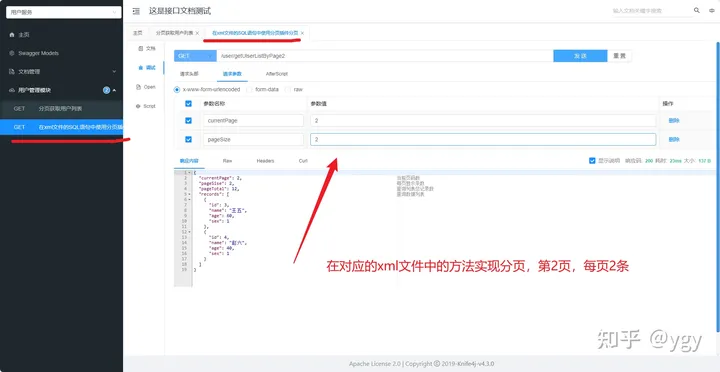720x372 pixels.
Task: Open the 用户服务 service dropdown
Action: (x=63, y=12)
